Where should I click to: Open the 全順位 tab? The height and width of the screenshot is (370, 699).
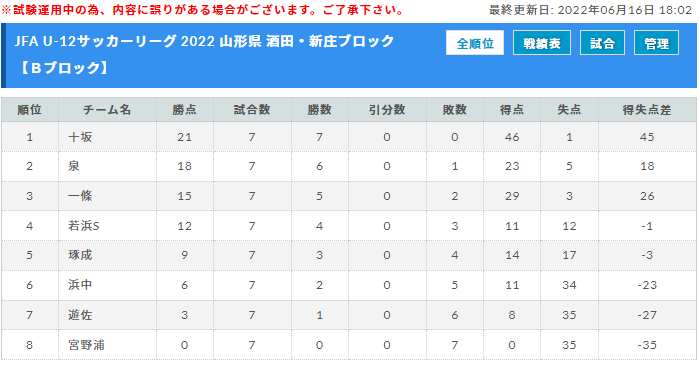click(x=475, y=43)
